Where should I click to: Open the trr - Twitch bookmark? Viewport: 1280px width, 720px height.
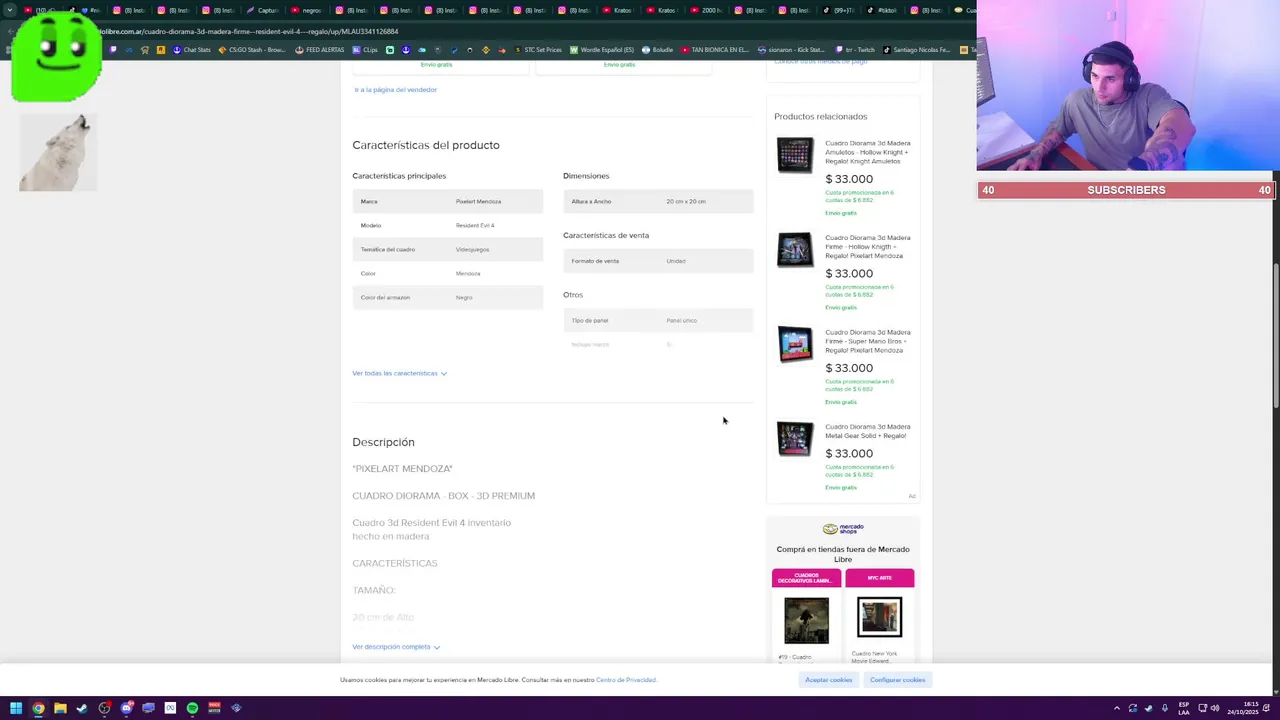855,50
